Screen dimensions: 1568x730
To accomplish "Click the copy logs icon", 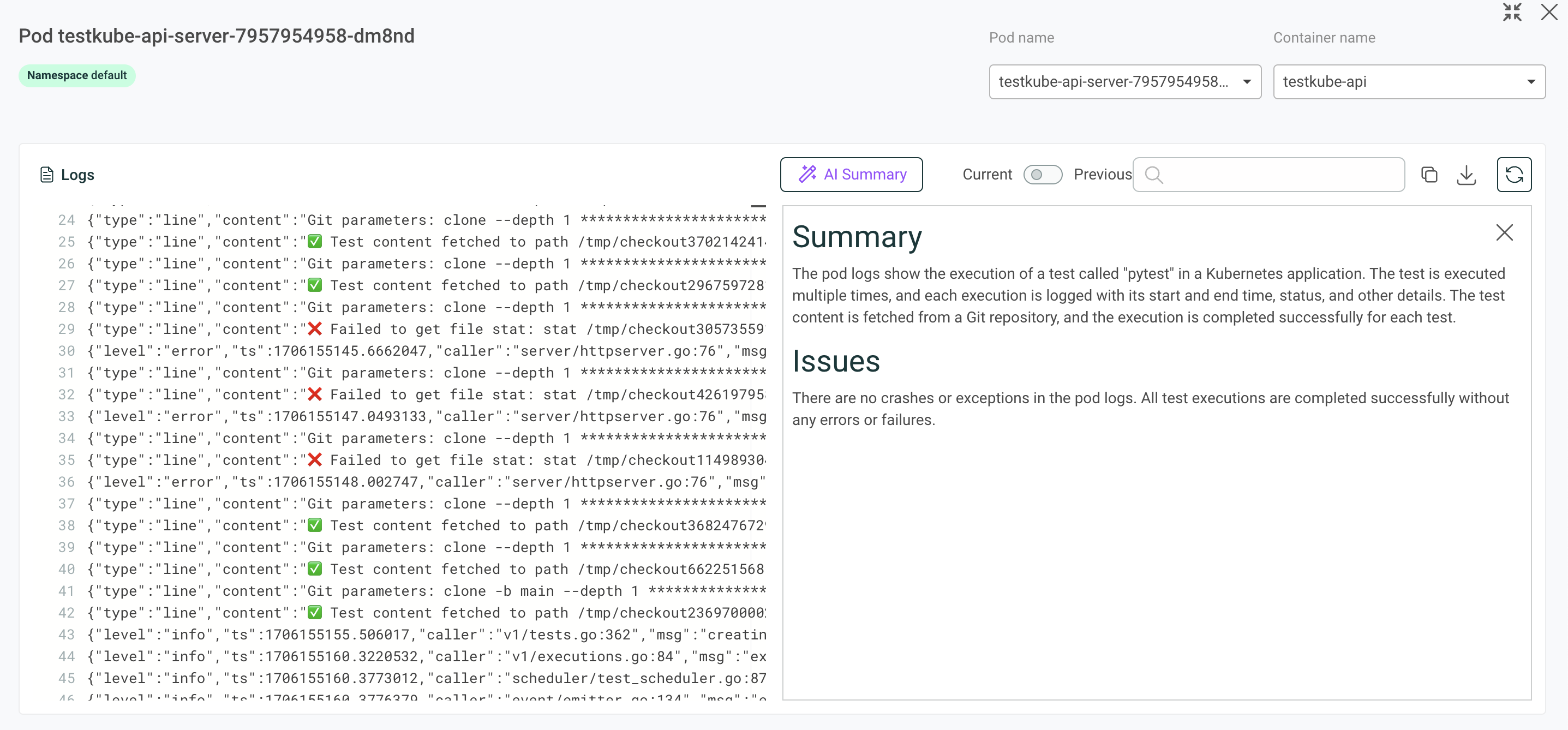I will 1429,175.
